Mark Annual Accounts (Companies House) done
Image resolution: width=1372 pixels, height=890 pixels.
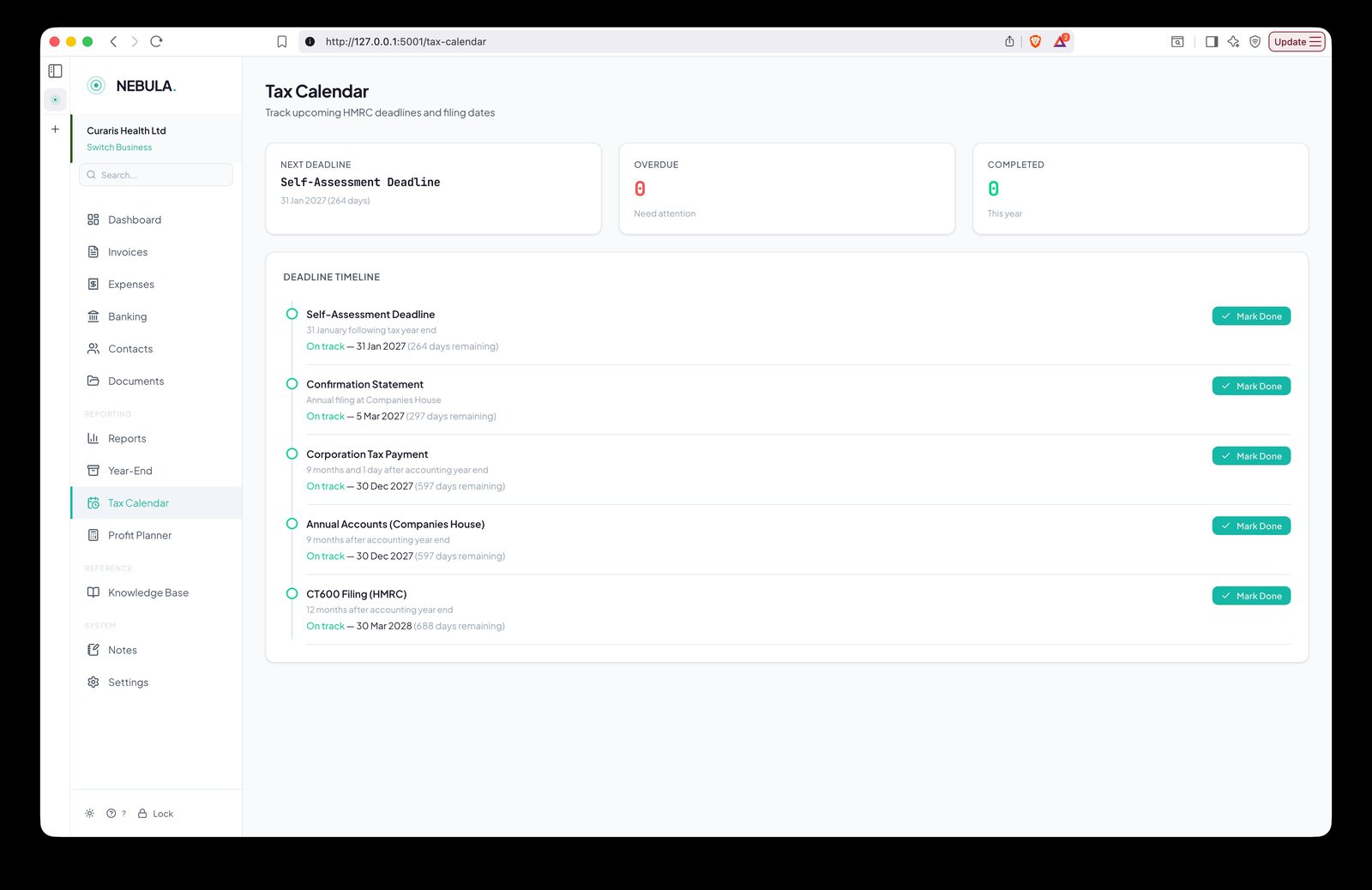(x=1251, y=526)
